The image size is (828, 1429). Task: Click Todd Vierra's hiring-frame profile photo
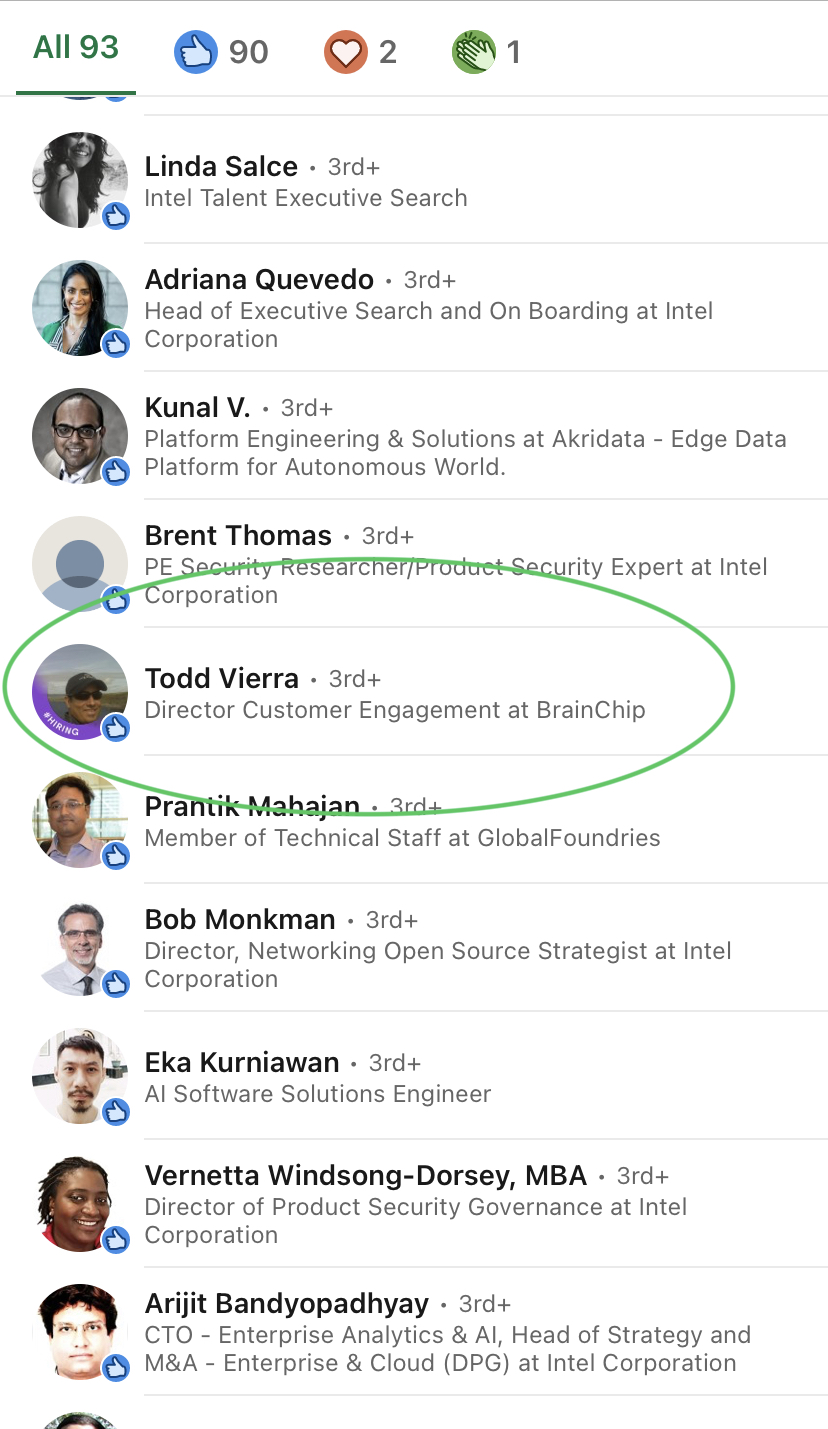coord(78,692)
